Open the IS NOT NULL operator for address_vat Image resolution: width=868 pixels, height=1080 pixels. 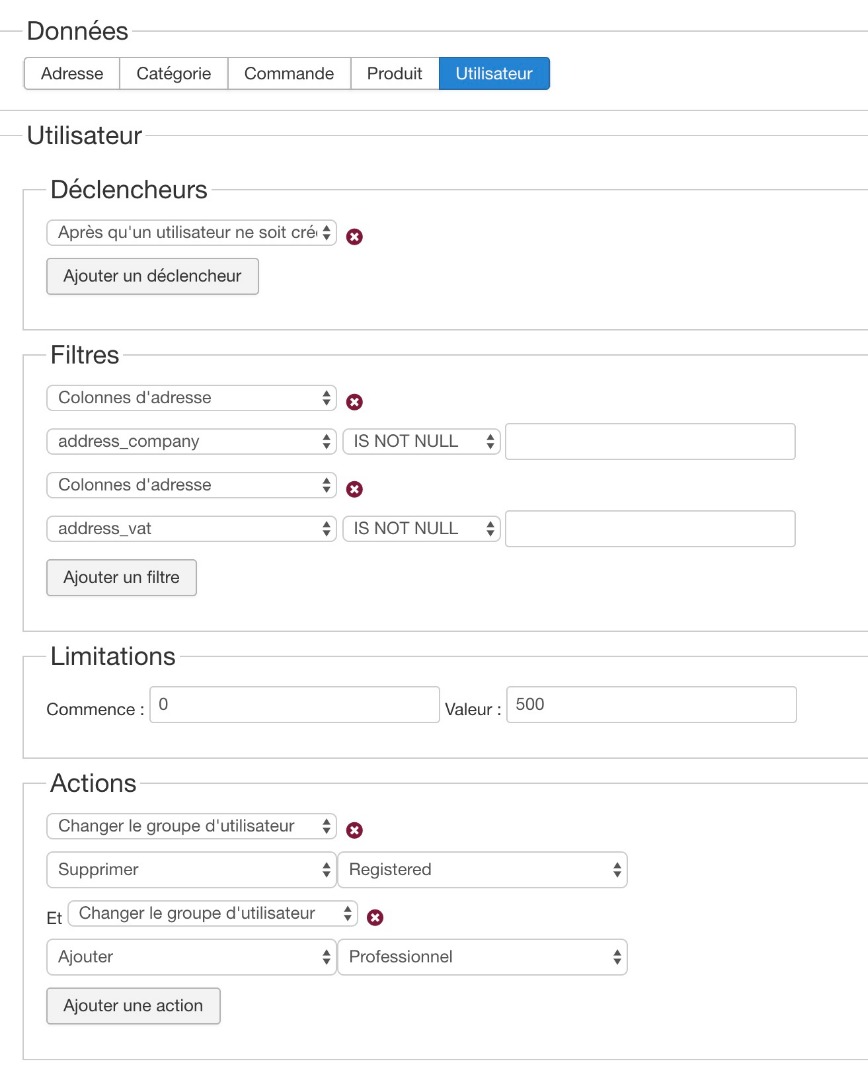[x=421, y=529]
